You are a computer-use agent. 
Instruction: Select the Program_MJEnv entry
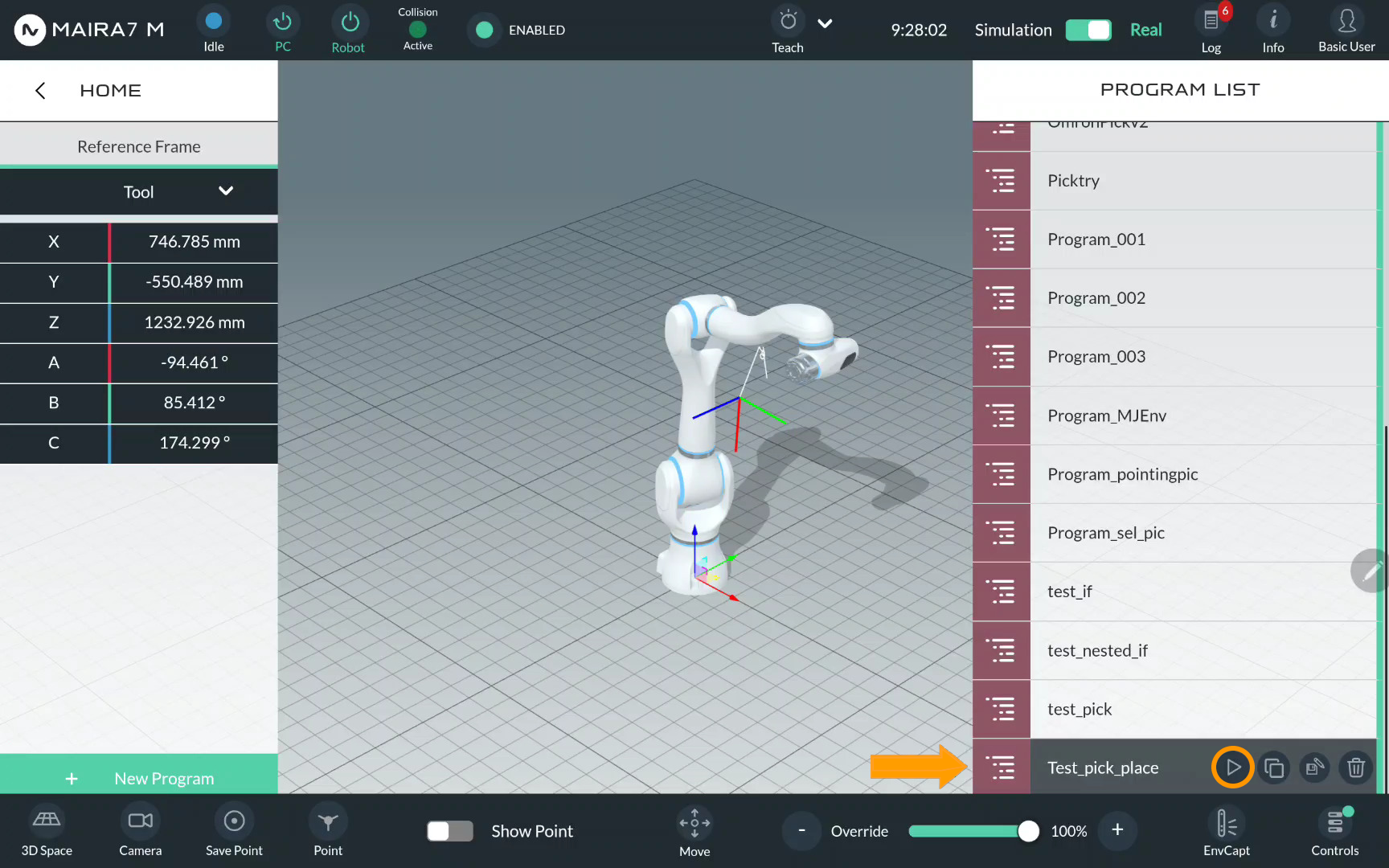1203,416
